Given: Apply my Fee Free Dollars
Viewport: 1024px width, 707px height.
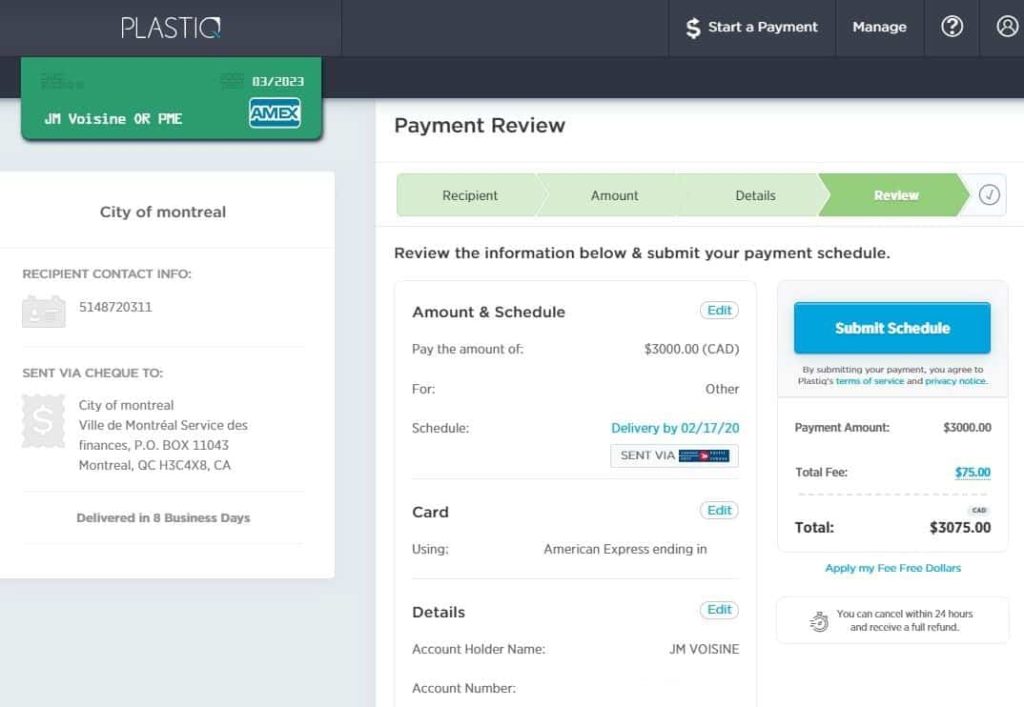Looking at the screenshot, I should (x=892, y=568).
